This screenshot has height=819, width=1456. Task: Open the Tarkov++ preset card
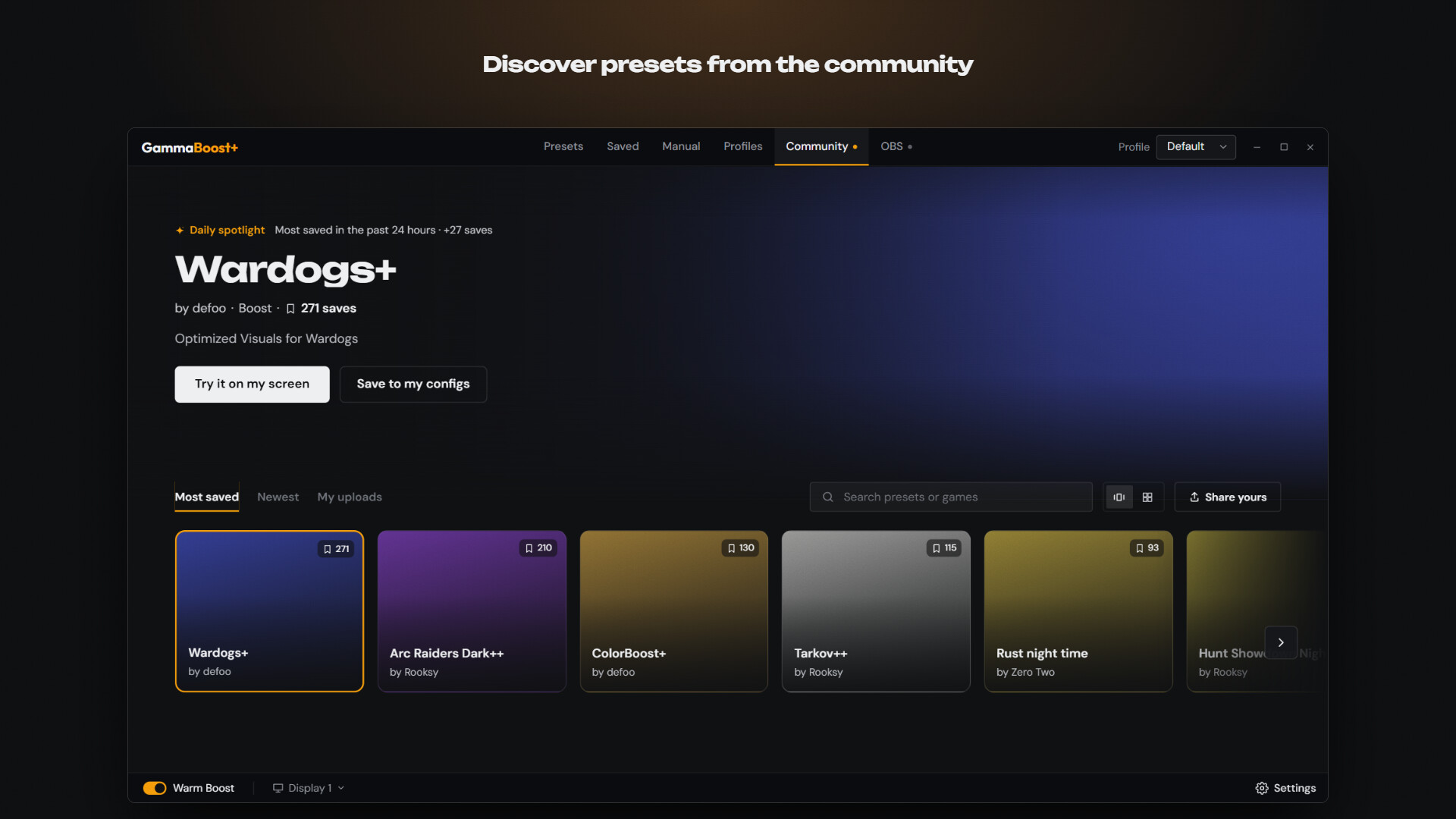(x=876, y=611)
